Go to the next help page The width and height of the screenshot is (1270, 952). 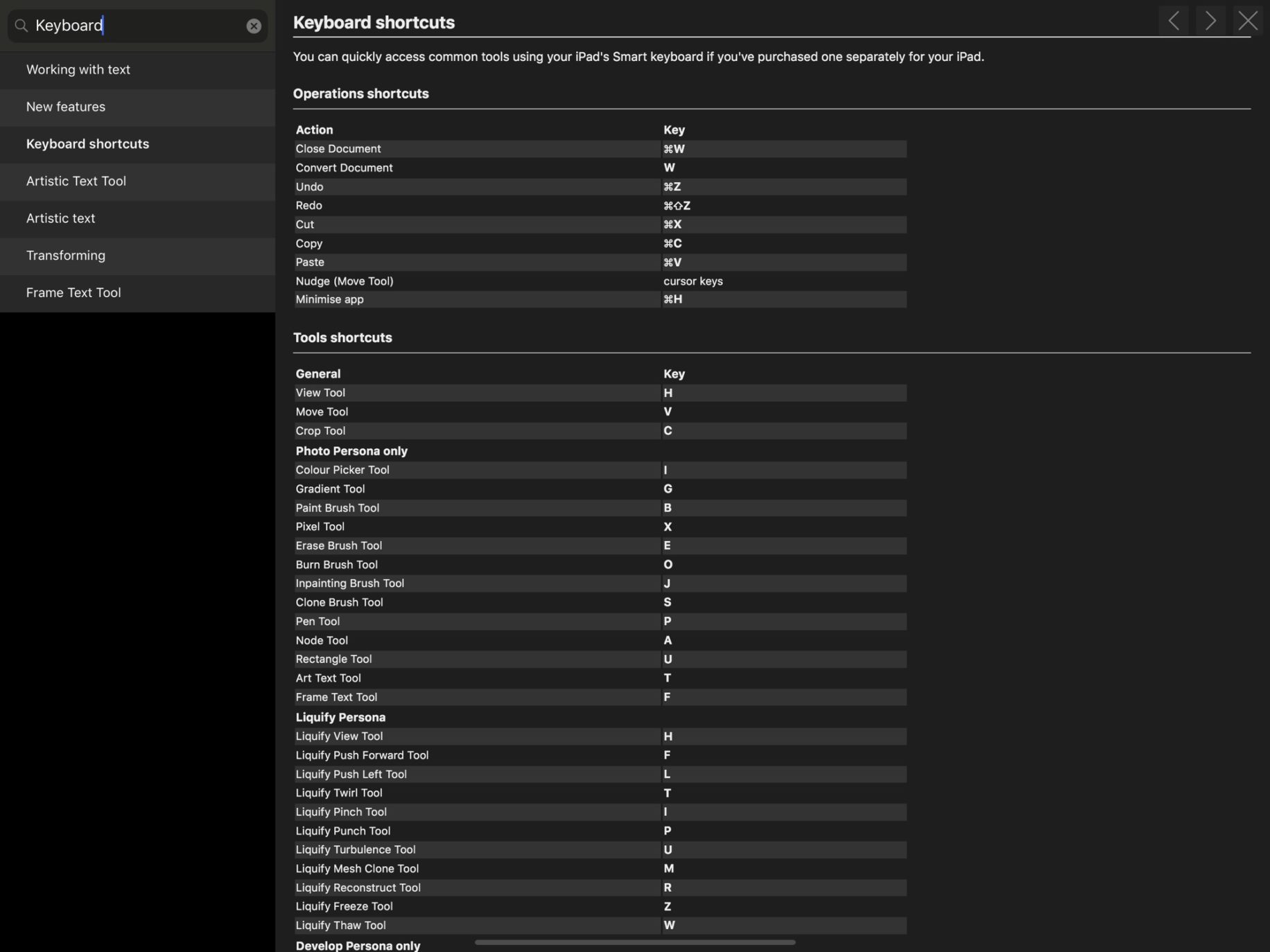pyautogui.click(x=1210, y=21)
